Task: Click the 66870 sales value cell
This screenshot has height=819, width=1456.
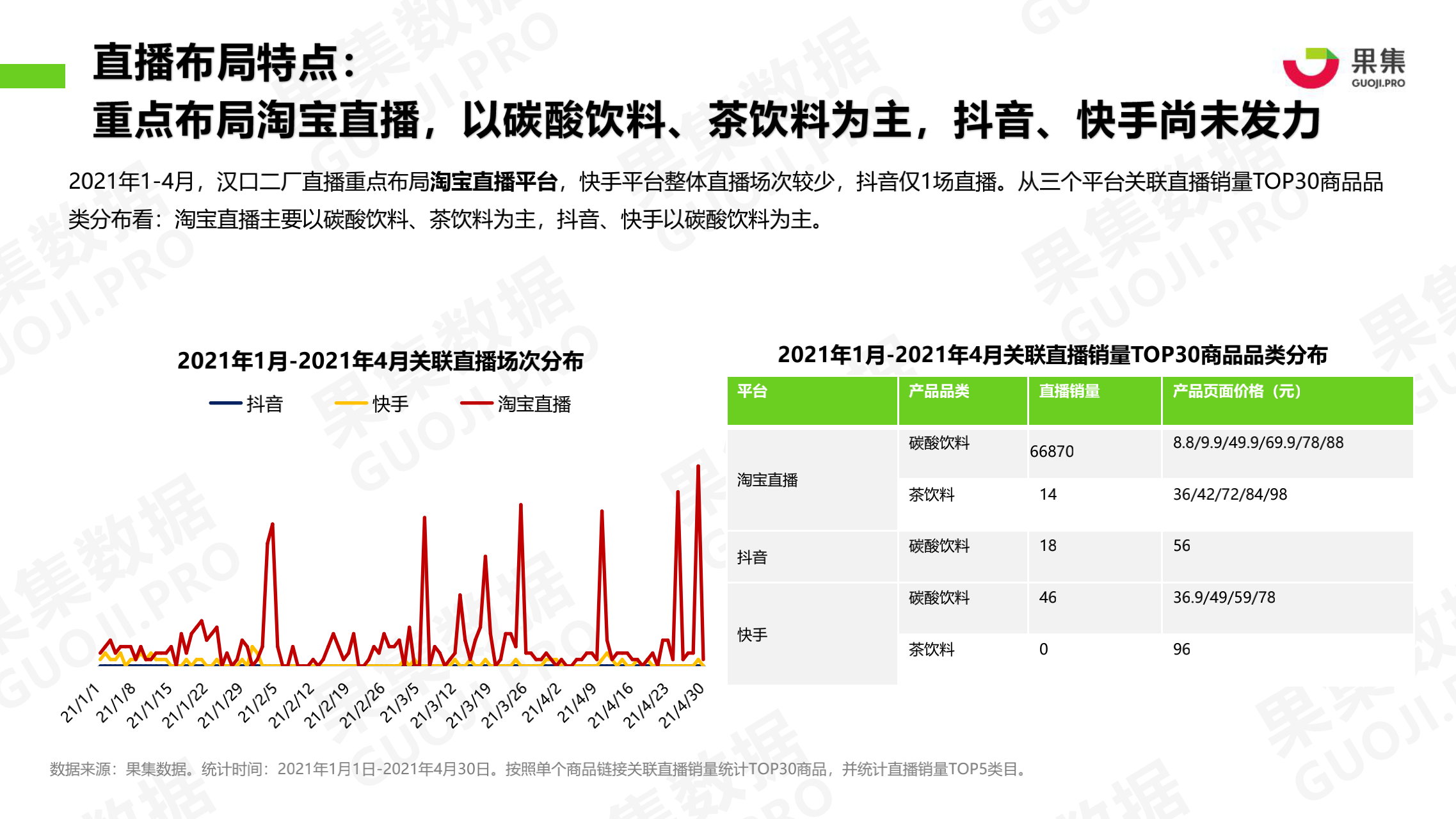Action: coord(1052,452)
